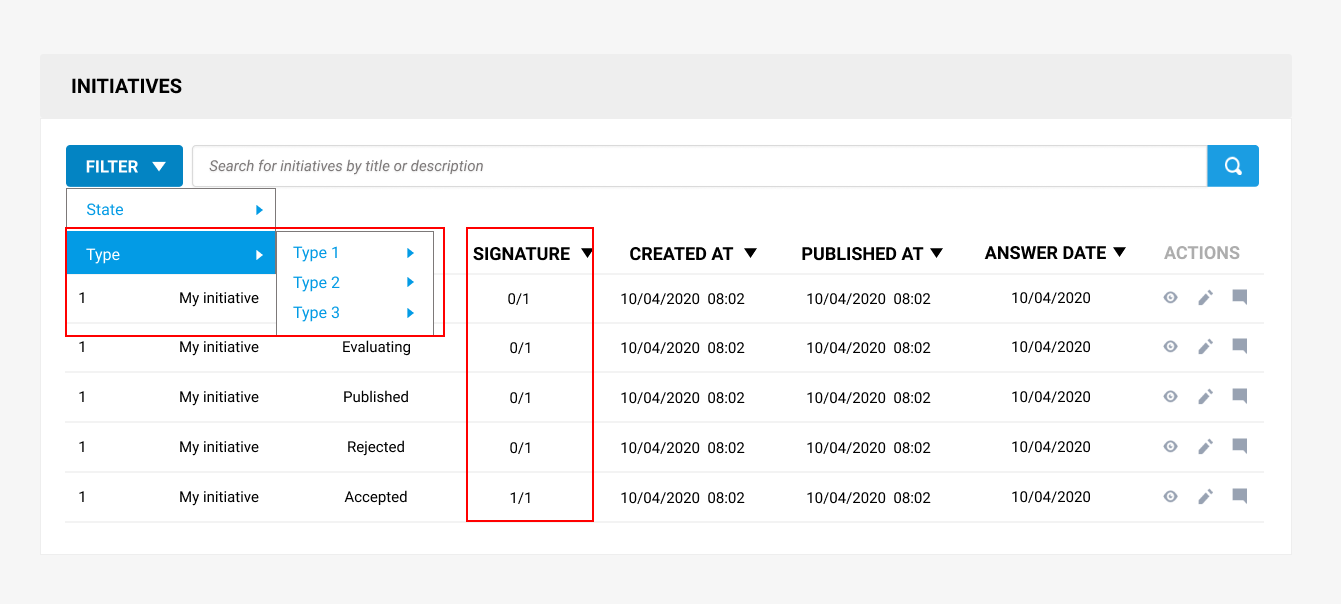Click the pencil icon in the Rejected row
Screen dimensions: 1341x604
[1205, 446]
